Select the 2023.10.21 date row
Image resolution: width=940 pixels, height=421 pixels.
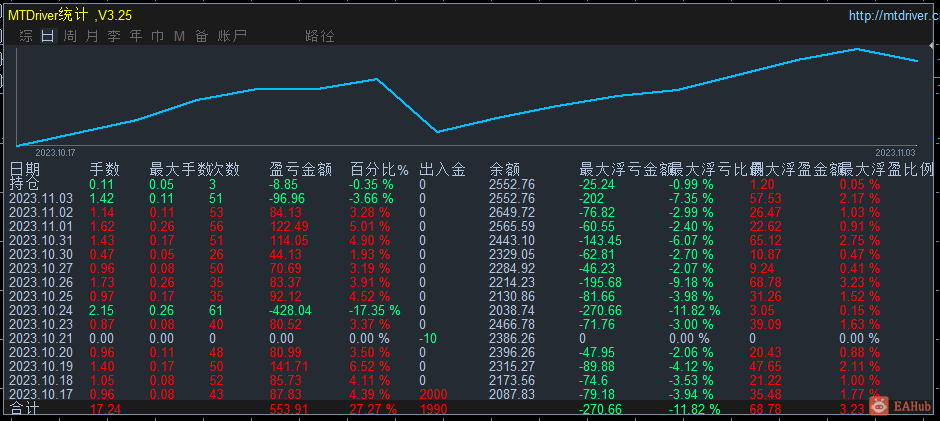coord(41,338)
